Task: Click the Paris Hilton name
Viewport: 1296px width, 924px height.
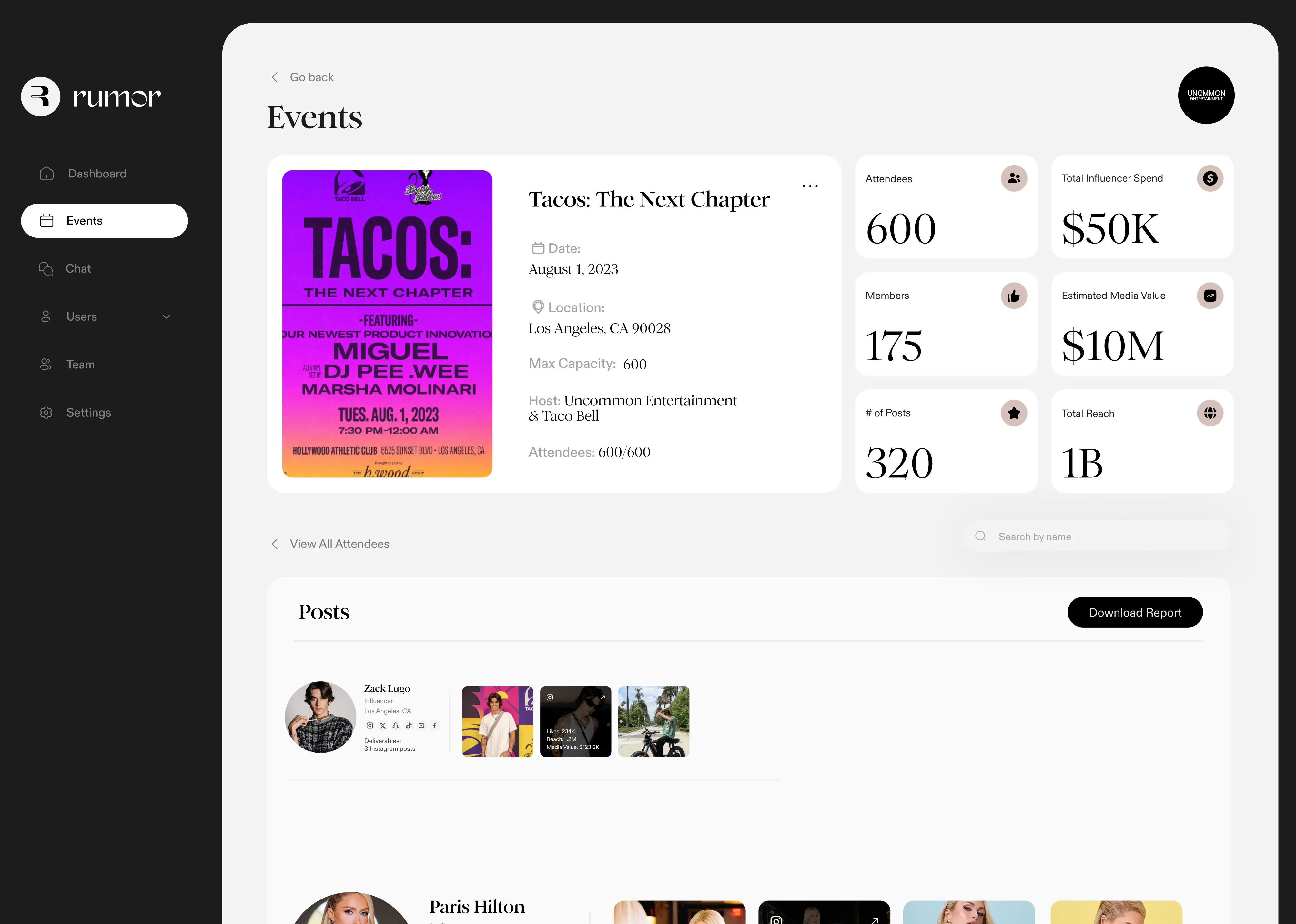Action: [x=477, y=906]
